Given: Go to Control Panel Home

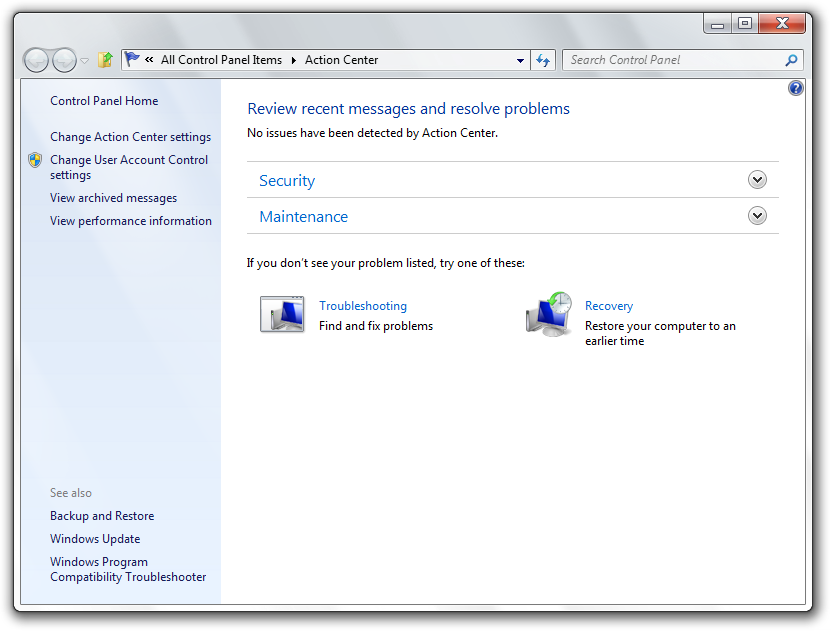Looking at the screenshot, I should tap(104, 101).
